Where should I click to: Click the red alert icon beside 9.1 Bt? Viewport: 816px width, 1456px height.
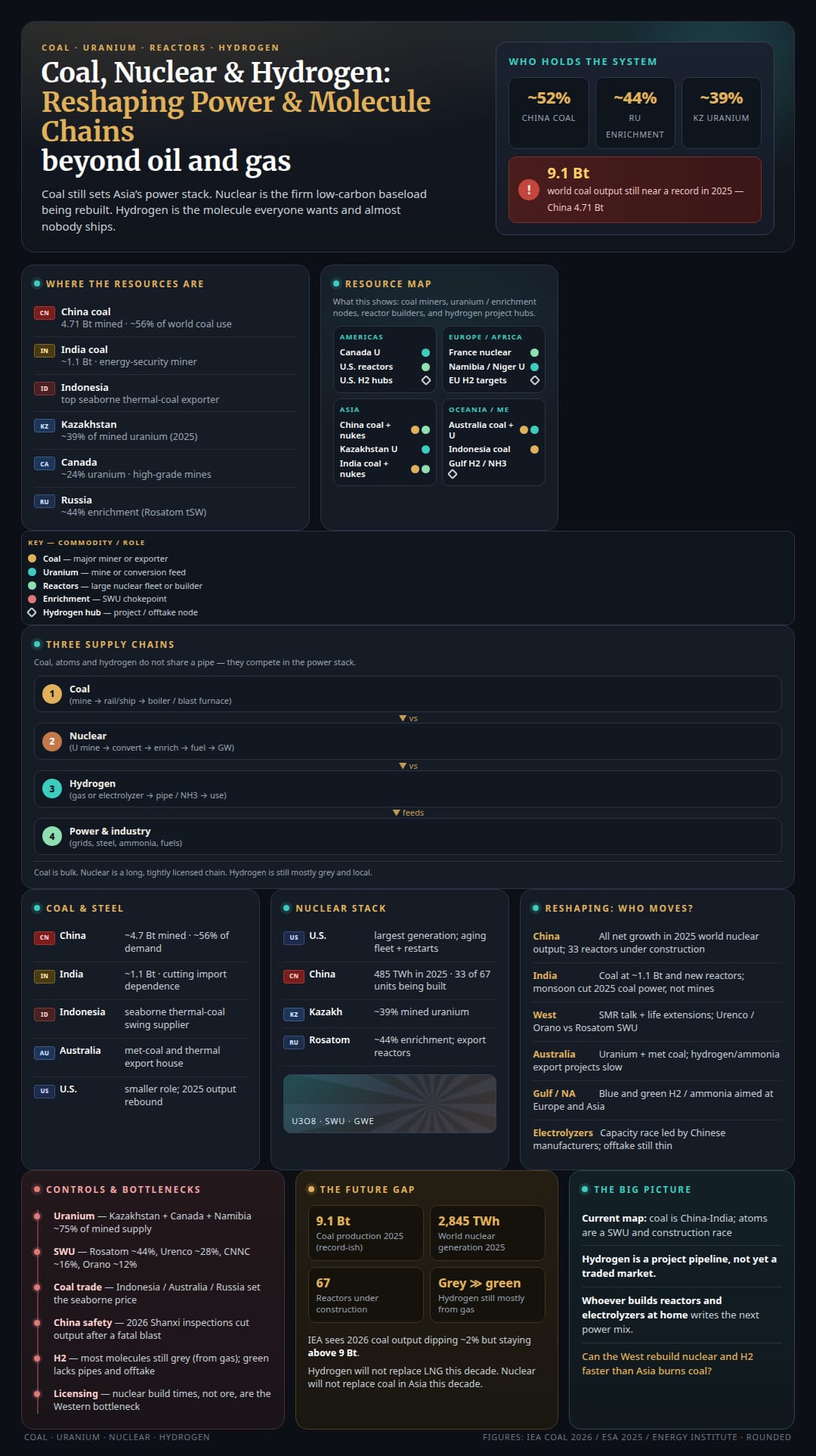point(529,190)
